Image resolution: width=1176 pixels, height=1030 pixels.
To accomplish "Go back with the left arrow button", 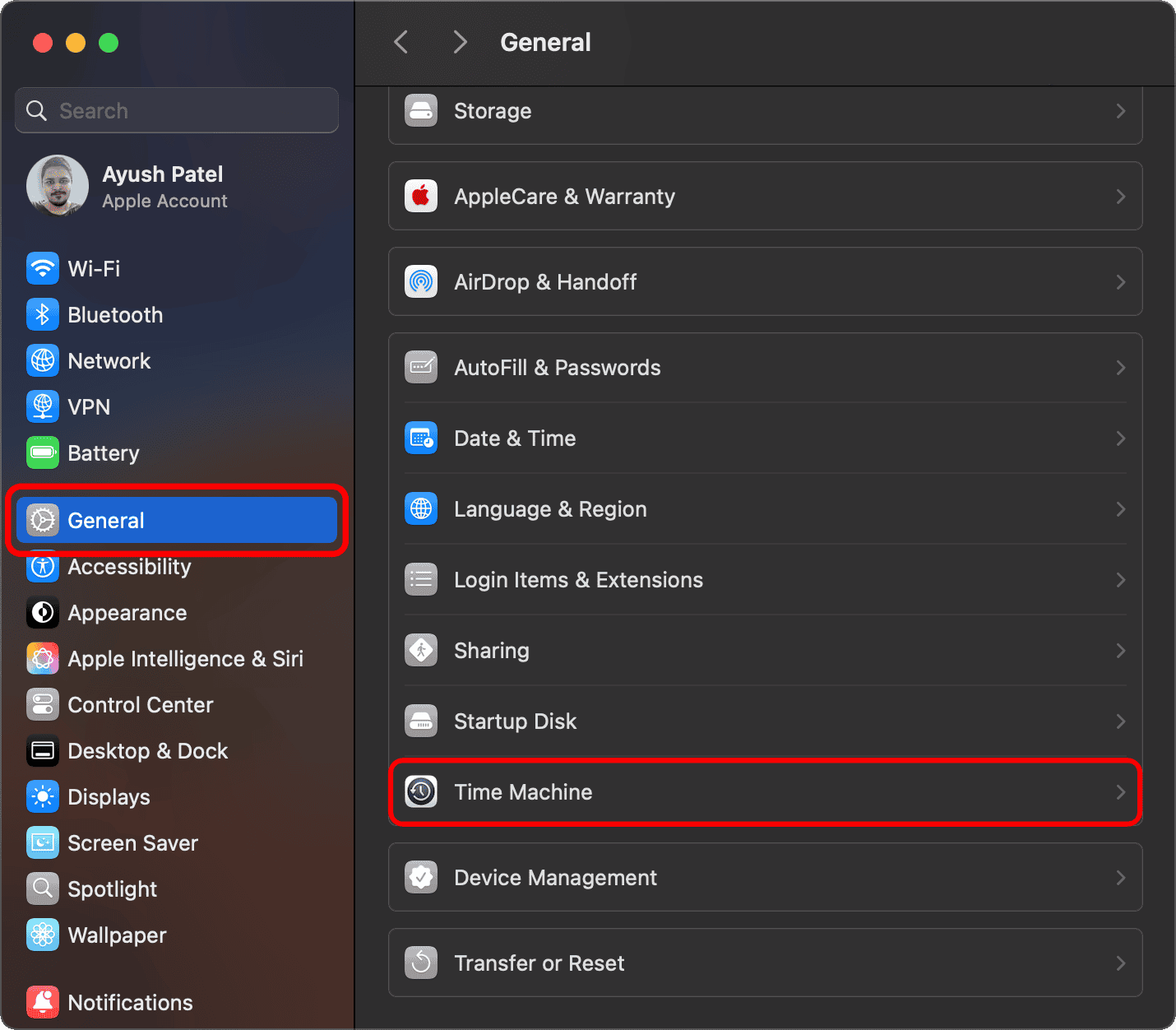I will 401,42.
